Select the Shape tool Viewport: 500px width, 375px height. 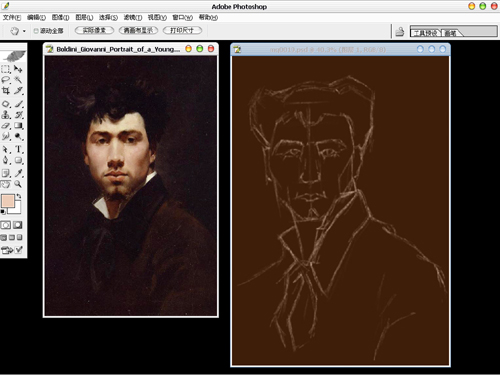tap(18, 160)
